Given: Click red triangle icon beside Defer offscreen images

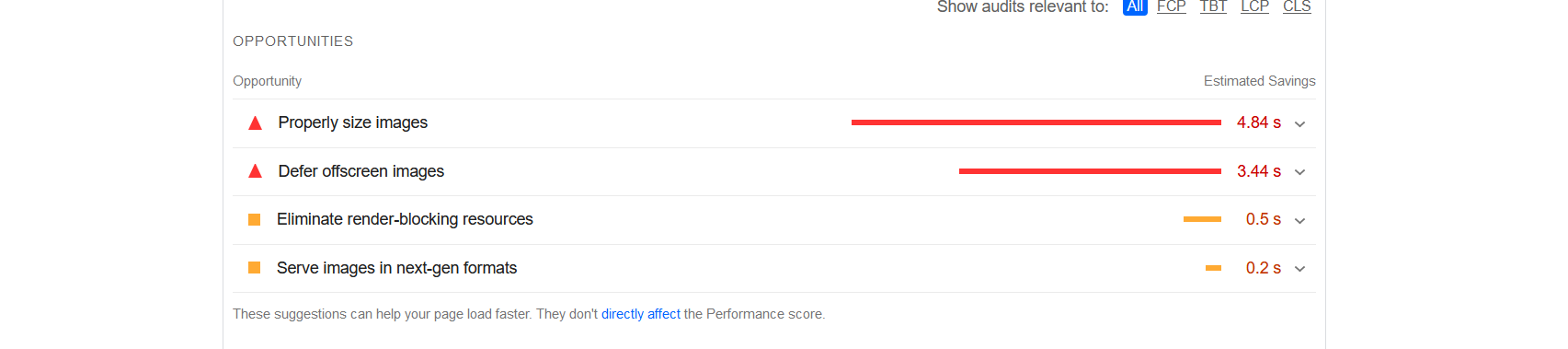Looking at the screenshot, I should coord(256,171).
